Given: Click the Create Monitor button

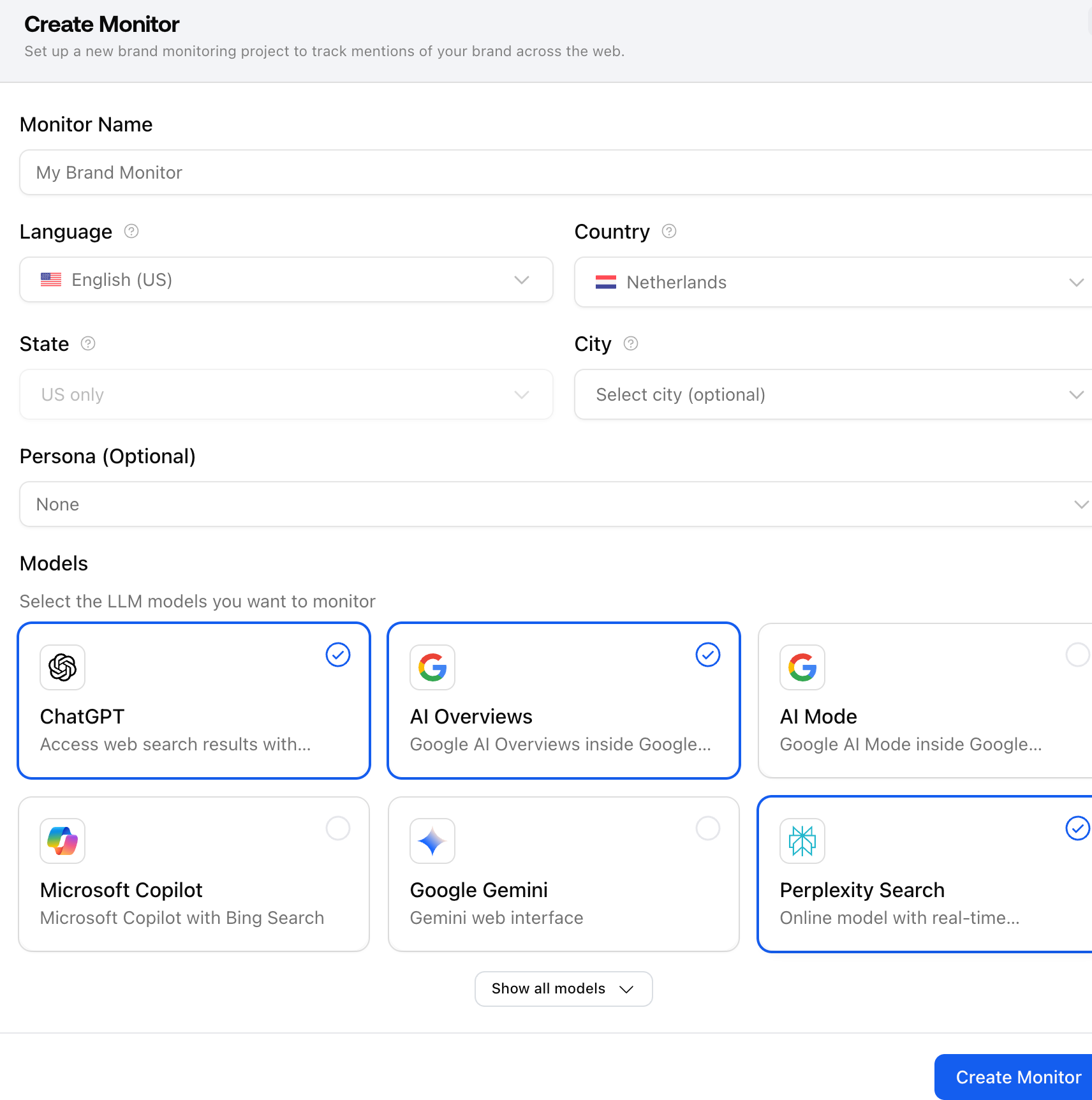Looking at the screenshot, I should click(x=1018, y=1077).
